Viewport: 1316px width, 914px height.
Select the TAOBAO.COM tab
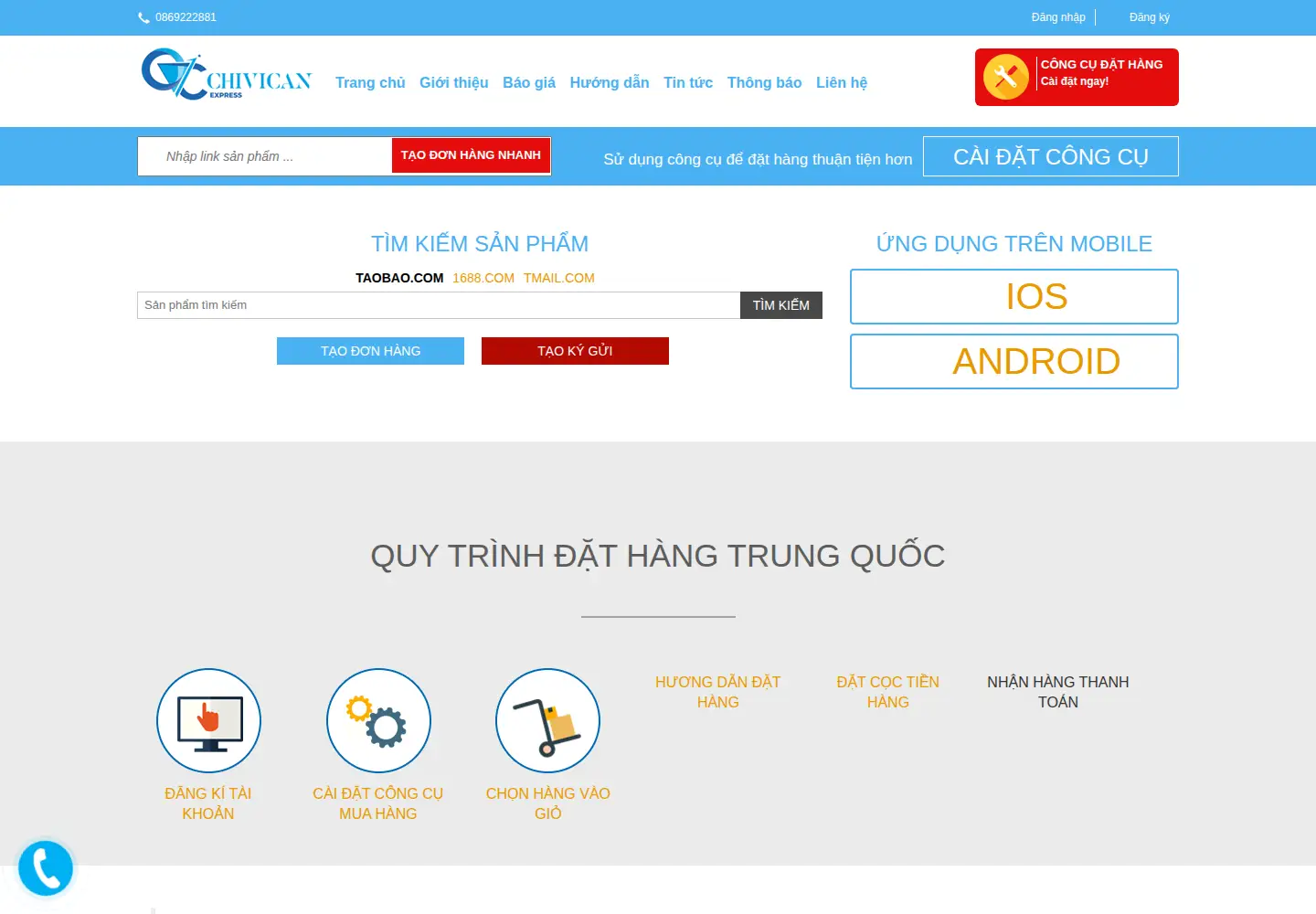coord(399,278)
